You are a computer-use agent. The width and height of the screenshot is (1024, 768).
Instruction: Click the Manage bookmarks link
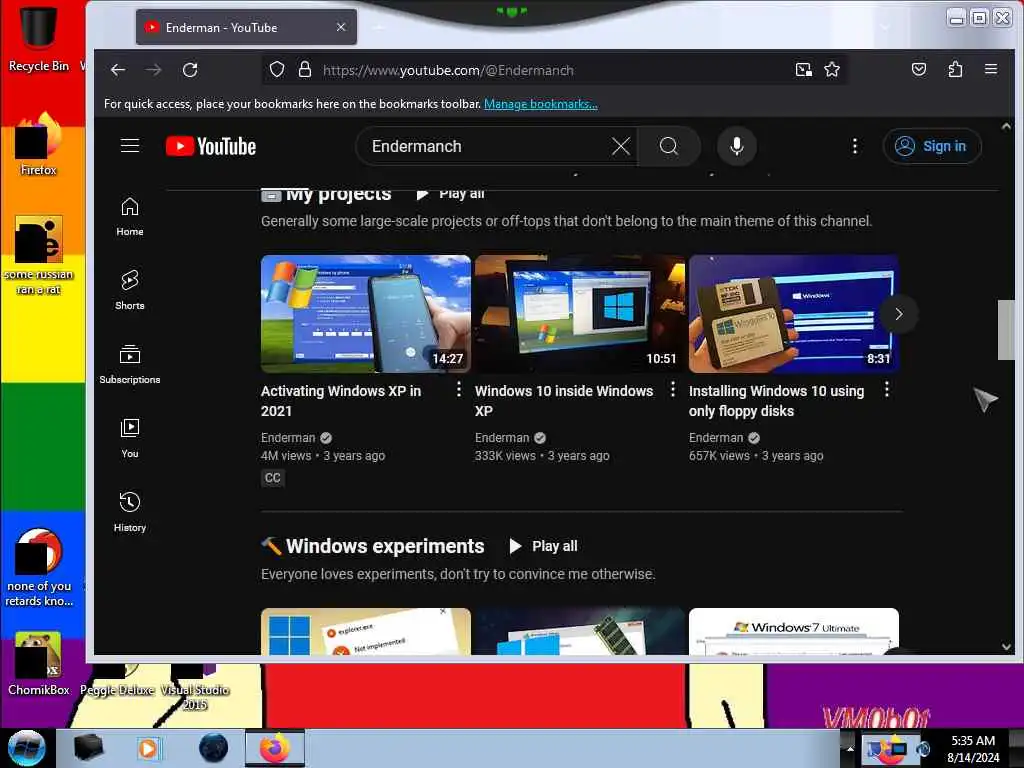[541, 104]
